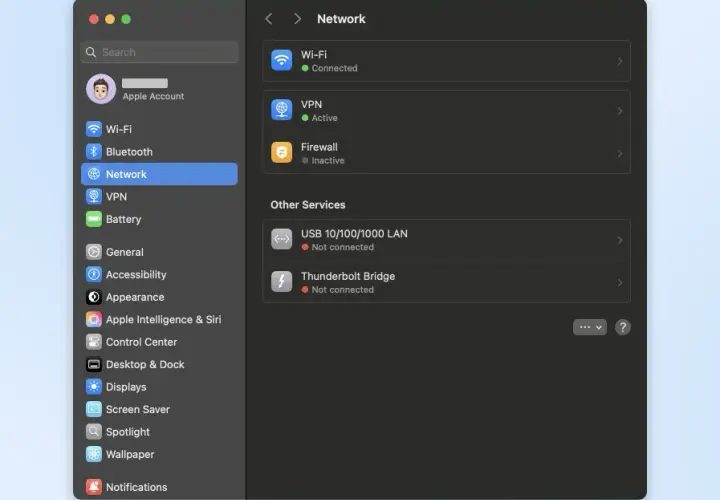Select Accessibility label in the sidebar
The image size is (720, 500).
136,275
